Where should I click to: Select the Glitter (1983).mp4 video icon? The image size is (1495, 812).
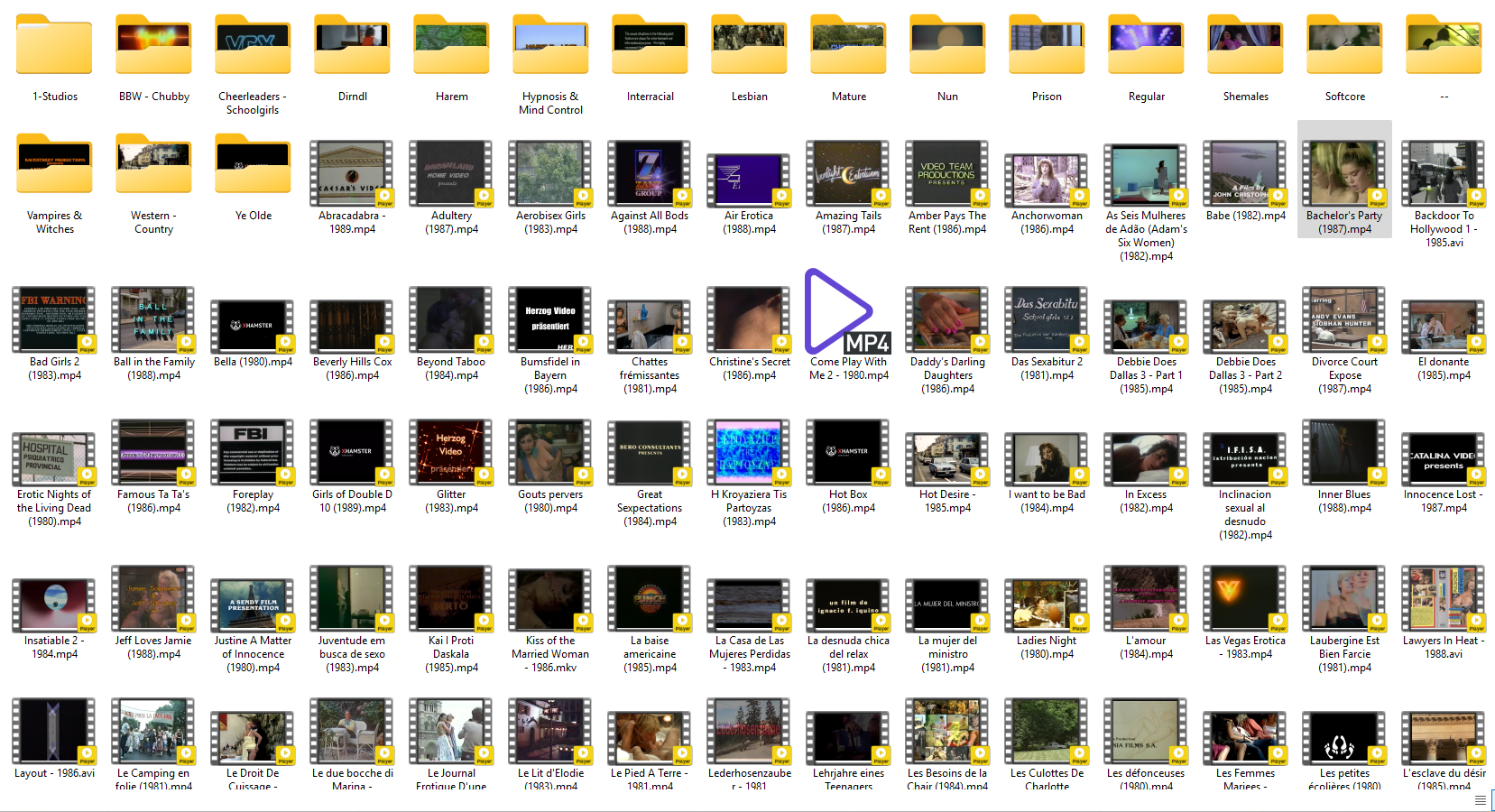451,452
